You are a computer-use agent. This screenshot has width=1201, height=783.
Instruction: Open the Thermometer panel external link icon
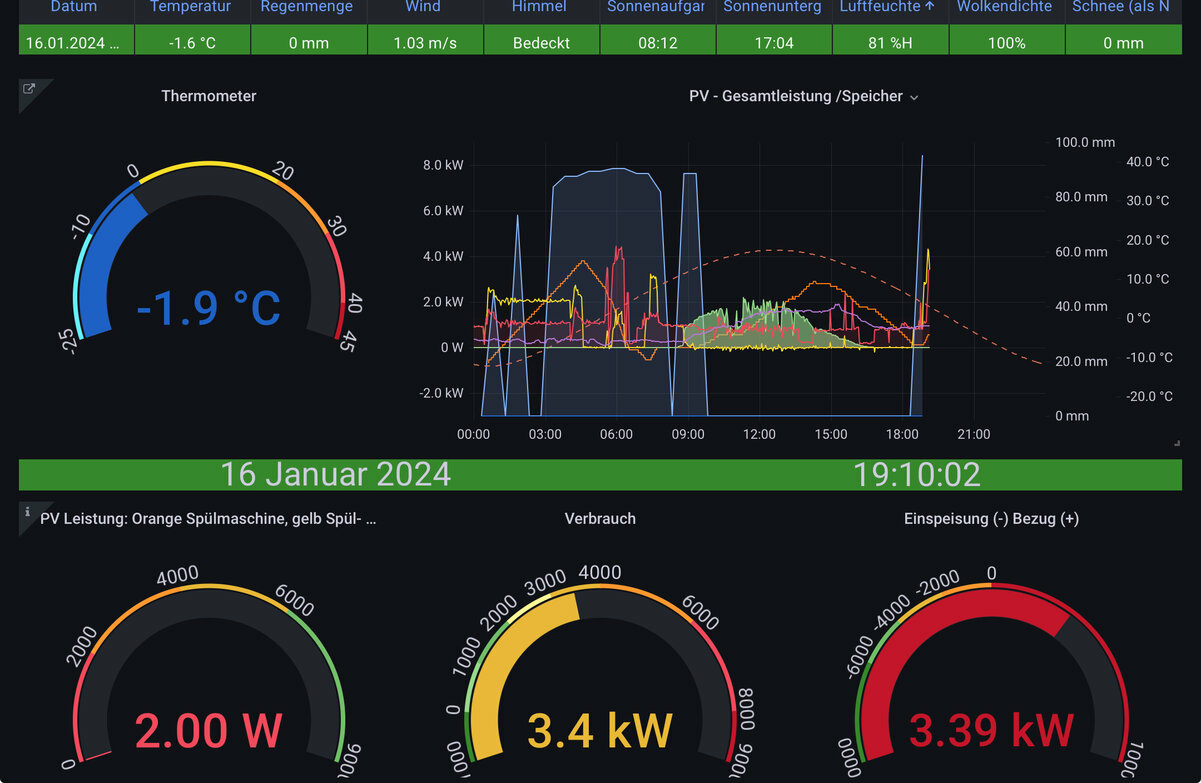(29, 89)
